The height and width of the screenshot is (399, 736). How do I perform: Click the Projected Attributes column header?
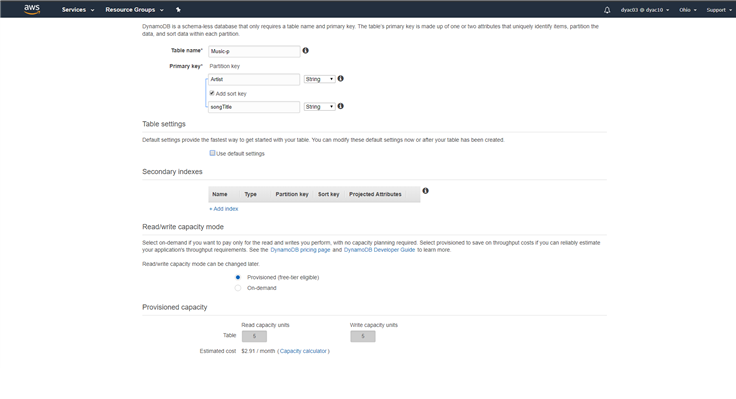(x=376, y=194)
